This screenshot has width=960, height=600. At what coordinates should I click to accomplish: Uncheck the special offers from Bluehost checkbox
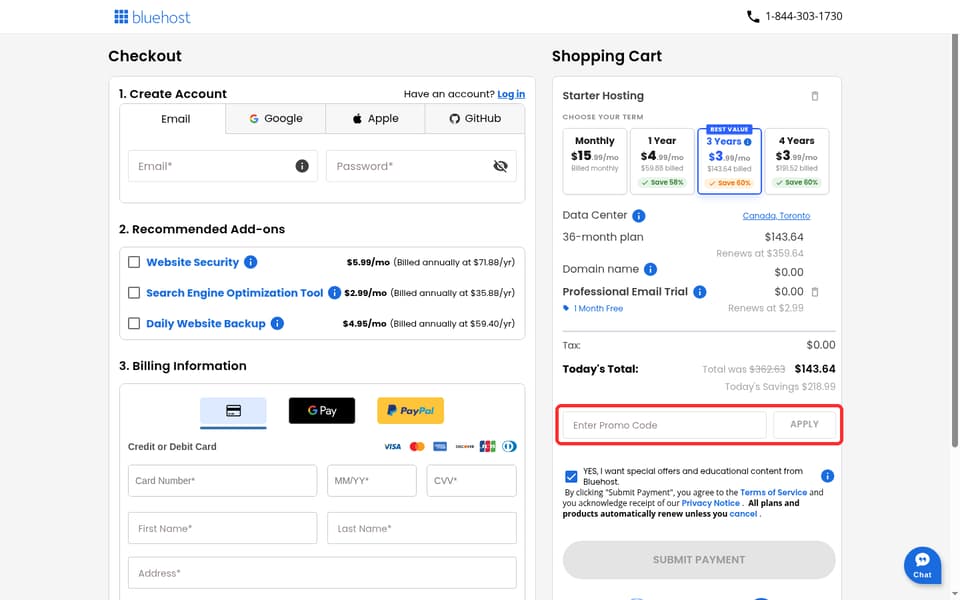click(571, 476)
